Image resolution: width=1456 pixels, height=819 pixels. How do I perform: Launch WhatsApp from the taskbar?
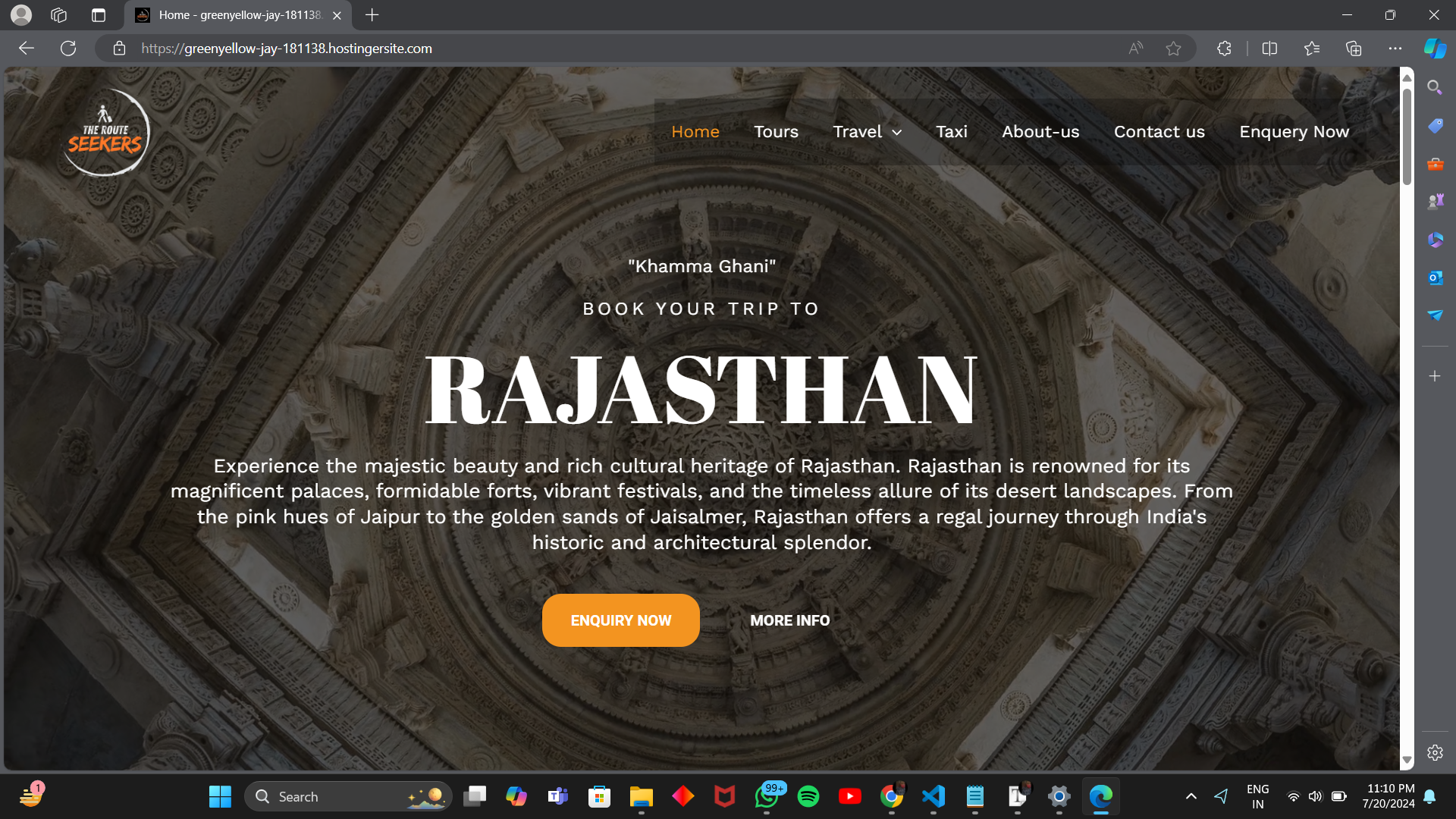(767, 796)
